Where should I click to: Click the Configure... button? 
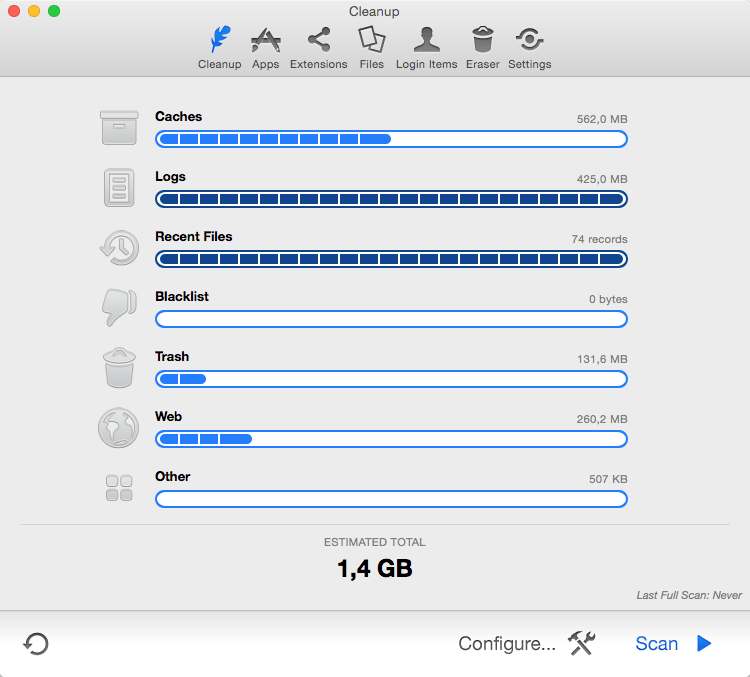click(x=527, y=644)
